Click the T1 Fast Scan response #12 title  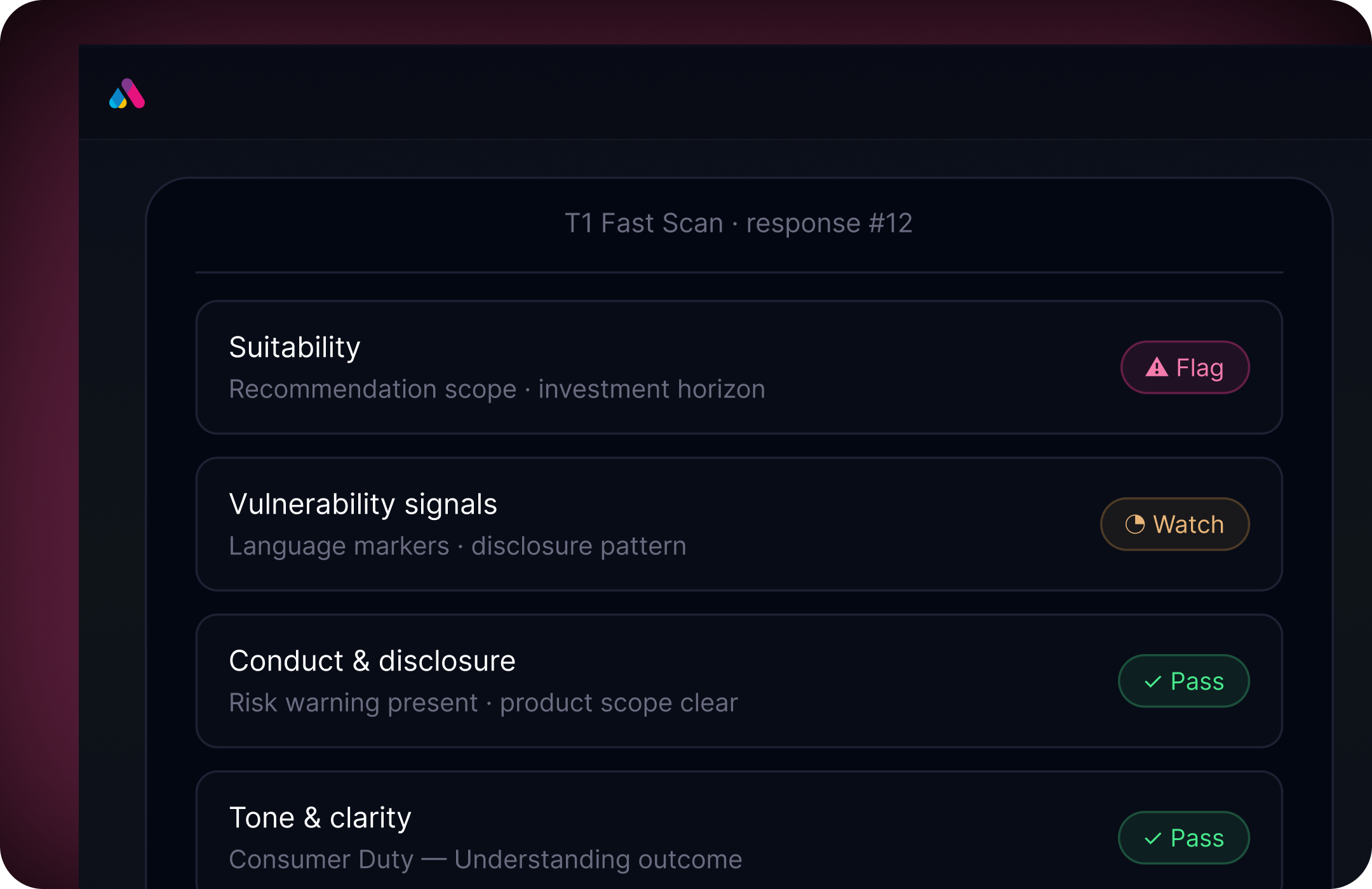click(739, 223)
